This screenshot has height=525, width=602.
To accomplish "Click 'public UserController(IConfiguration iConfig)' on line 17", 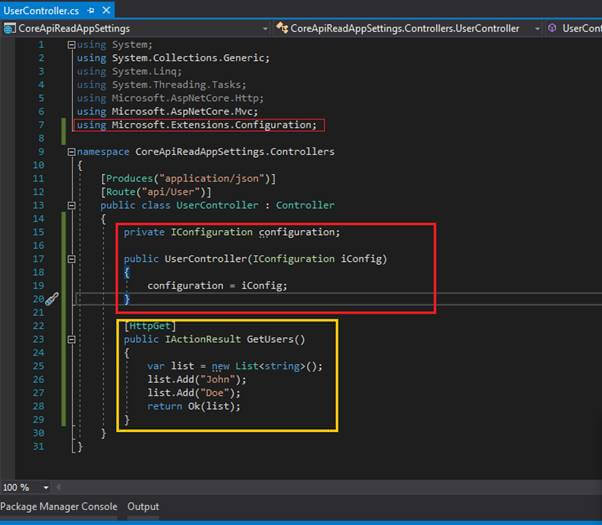I will click(x=255, y=259).
